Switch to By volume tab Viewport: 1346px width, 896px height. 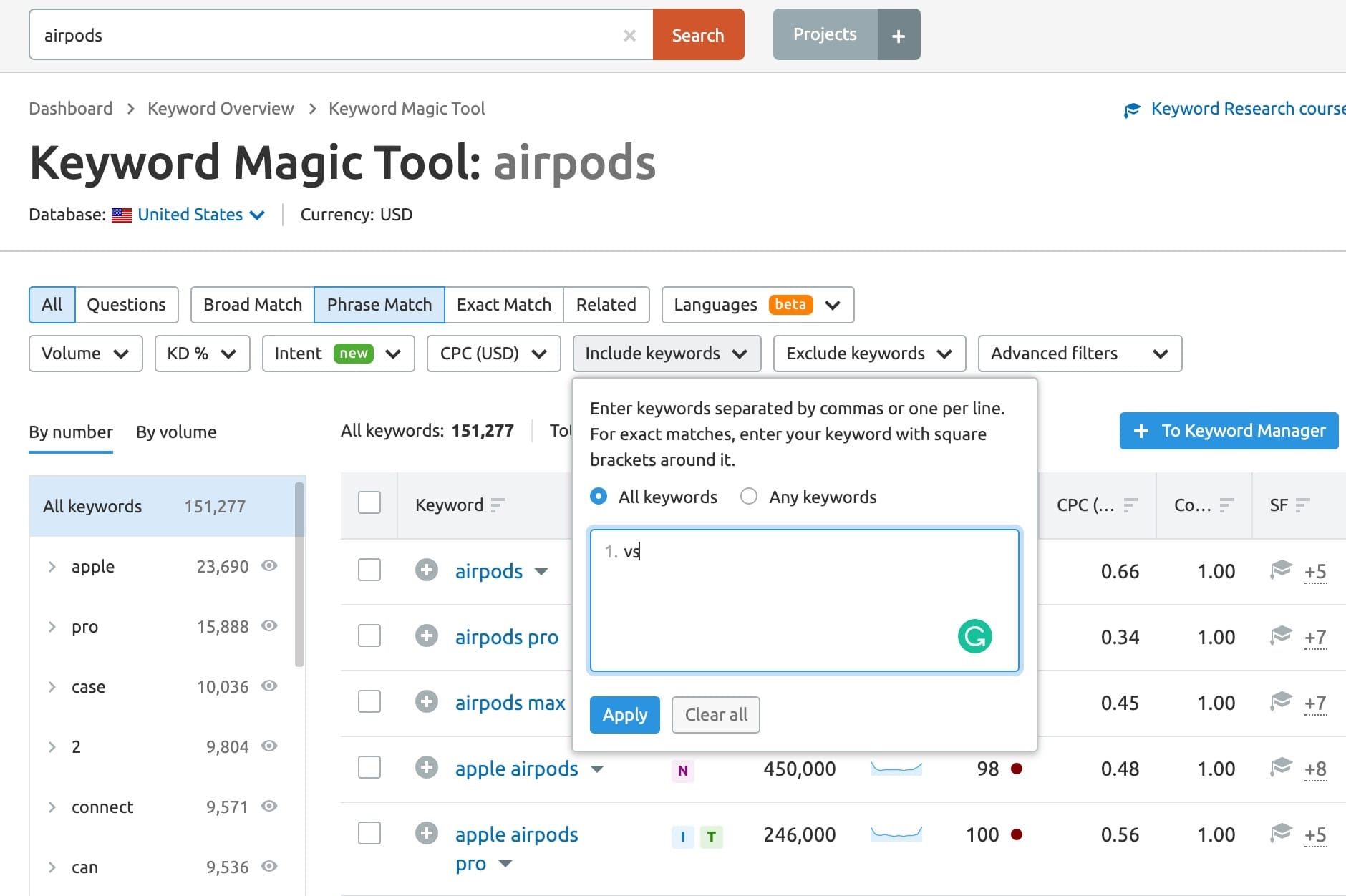click(x=176, y=432)
